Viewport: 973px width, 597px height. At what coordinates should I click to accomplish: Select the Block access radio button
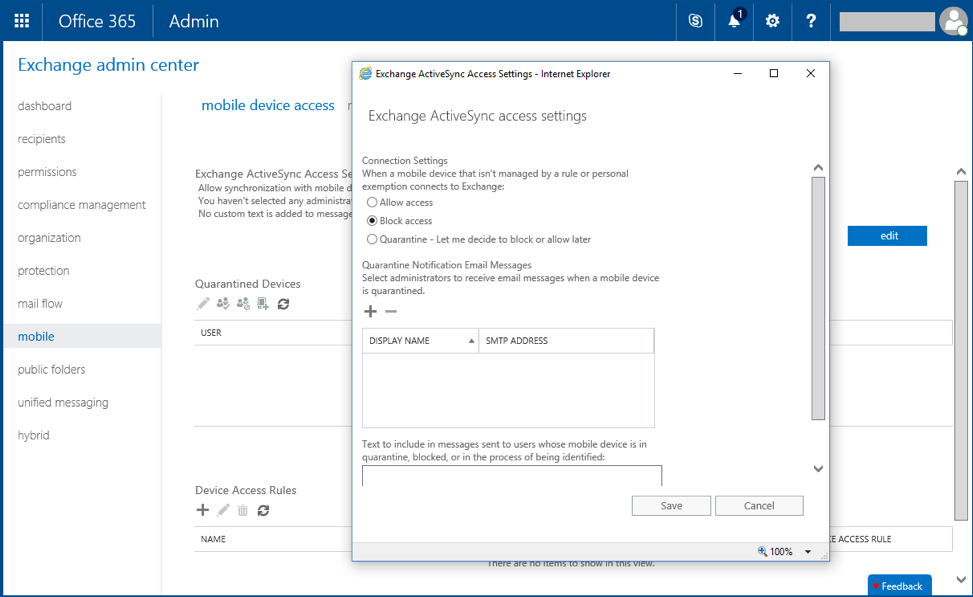pos(370,218)
